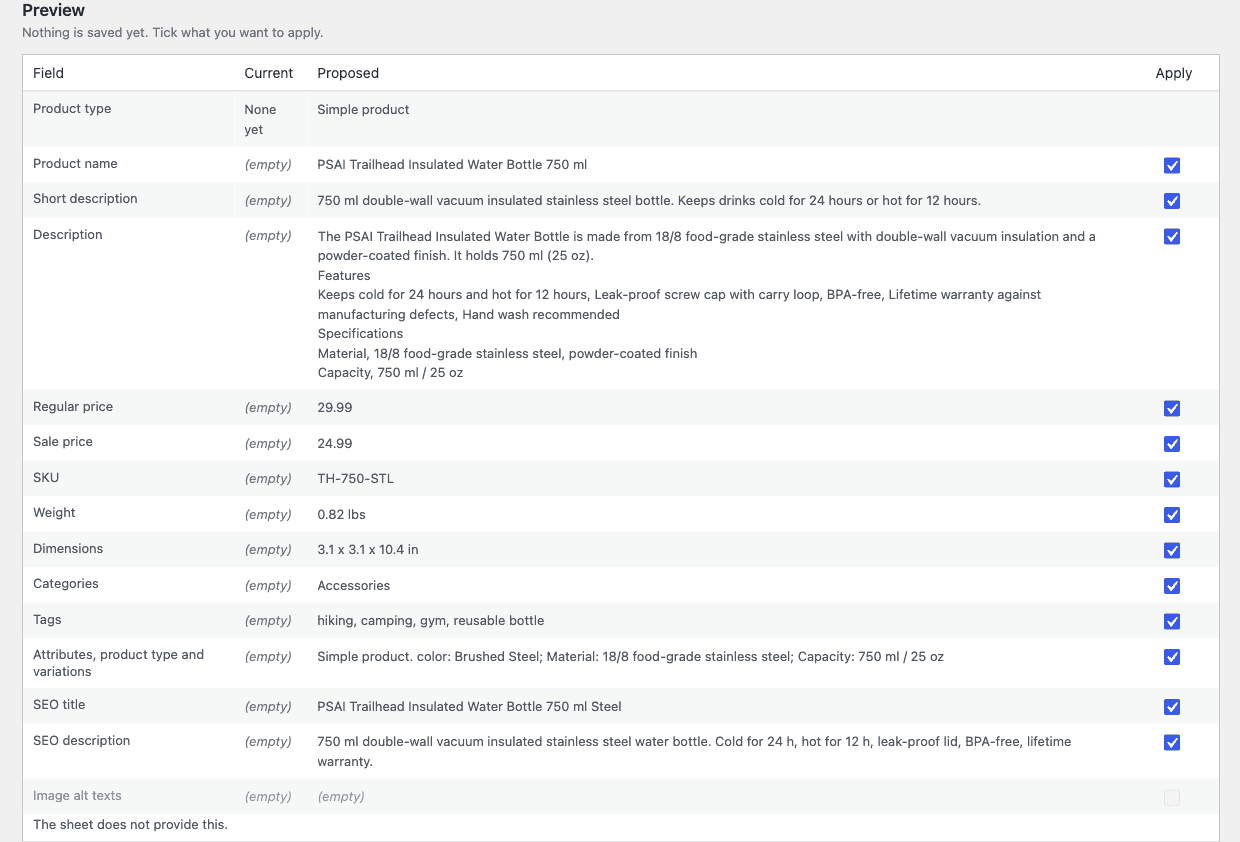Viewport: 1240px width, 842px height.
Task: Click the Current column header
Action: (x=269, y=73)
